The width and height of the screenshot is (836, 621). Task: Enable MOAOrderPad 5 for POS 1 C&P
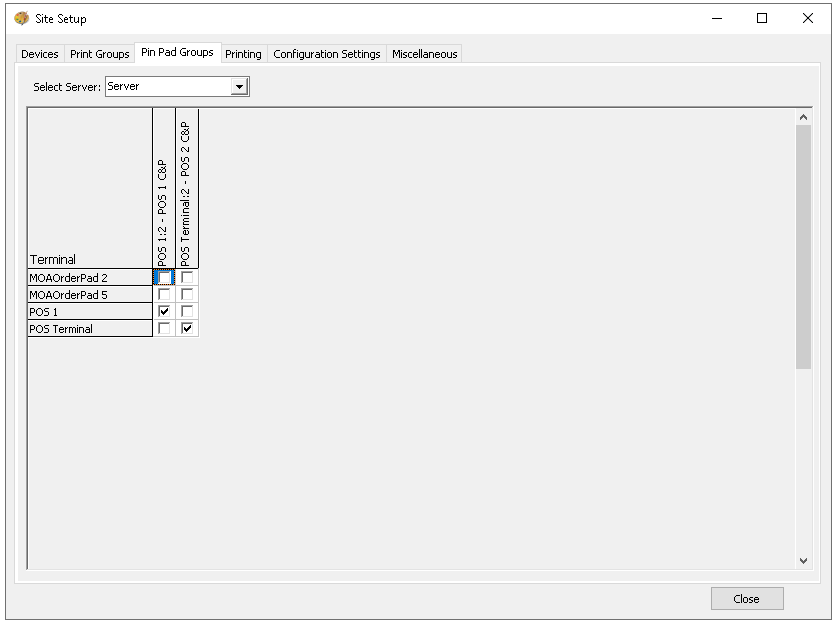(x=164, y=295)
